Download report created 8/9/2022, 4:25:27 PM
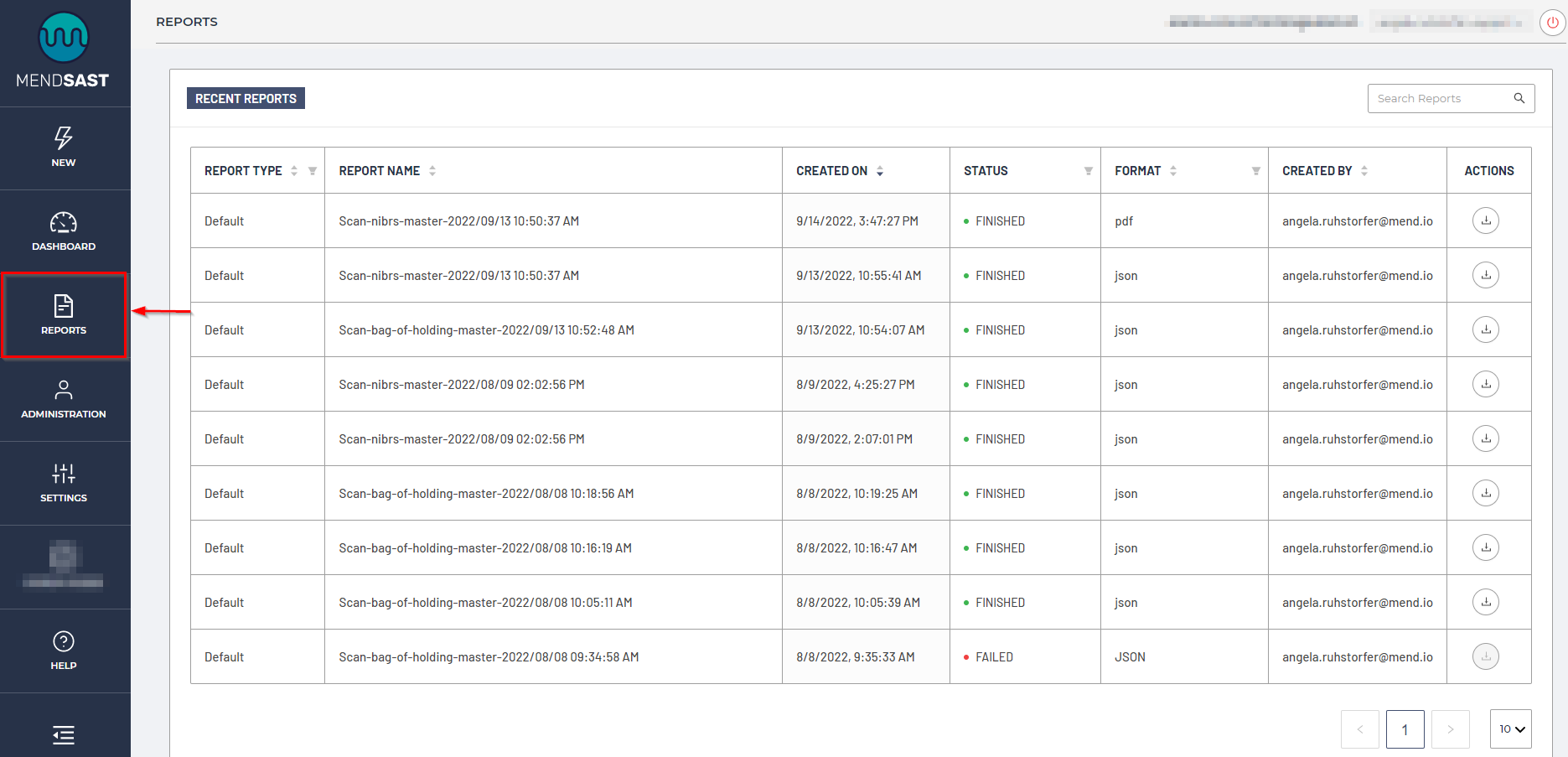The image size is (1568, 757). pyautogui.click(x=1485, y=384)
